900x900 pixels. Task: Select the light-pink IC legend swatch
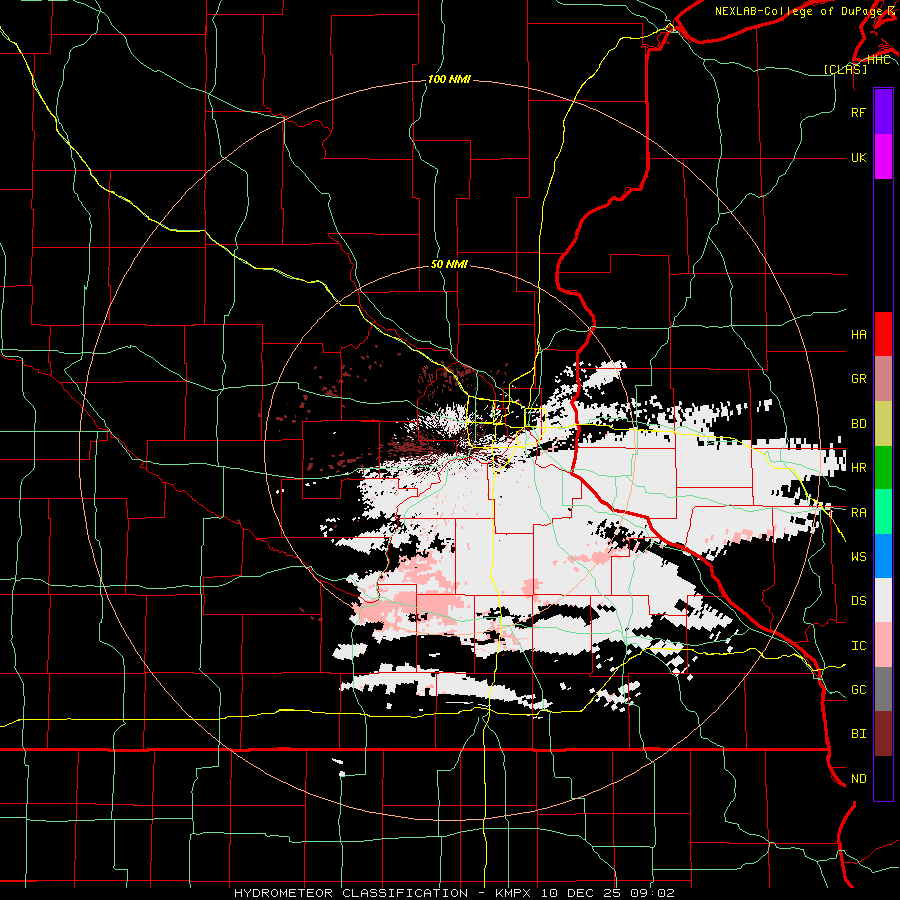(883, 645)
